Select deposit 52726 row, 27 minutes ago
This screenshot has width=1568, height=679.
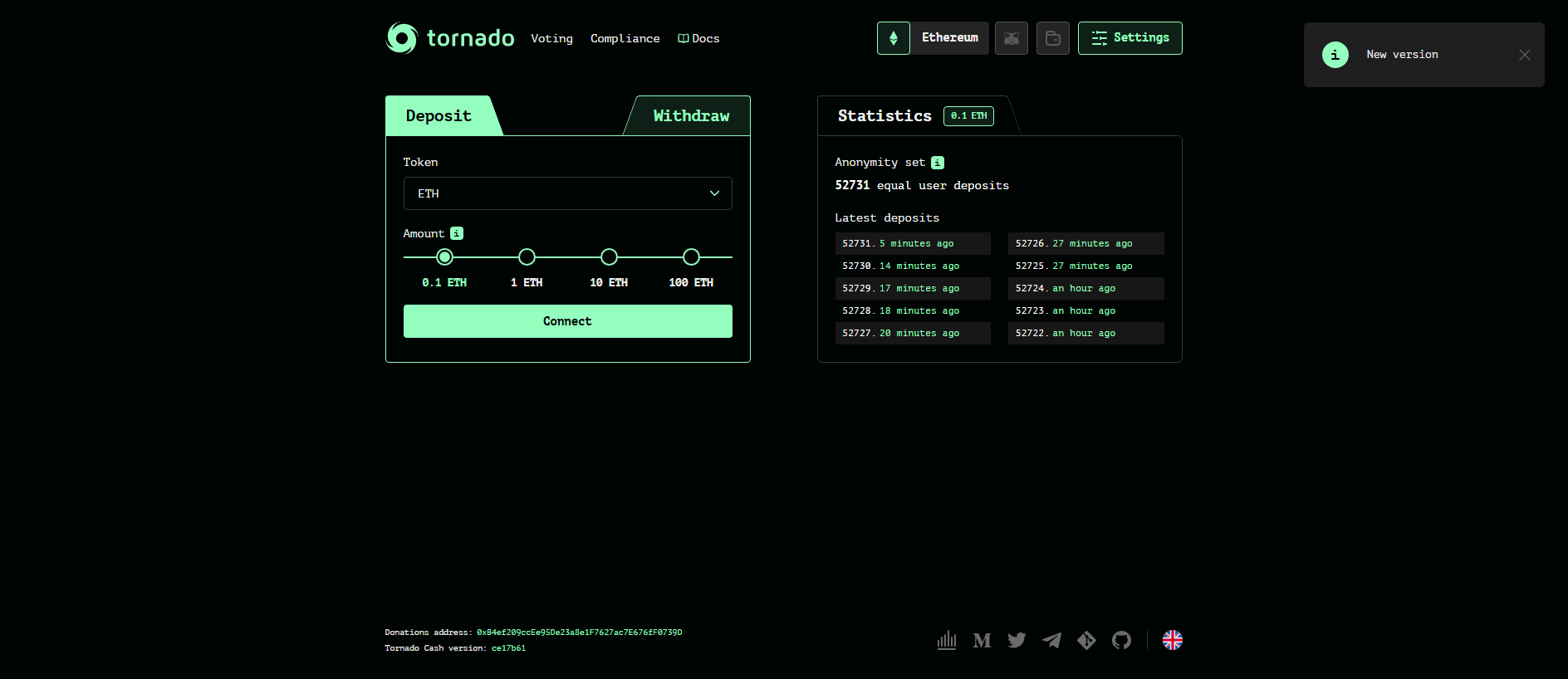(x=1086, y=243)
